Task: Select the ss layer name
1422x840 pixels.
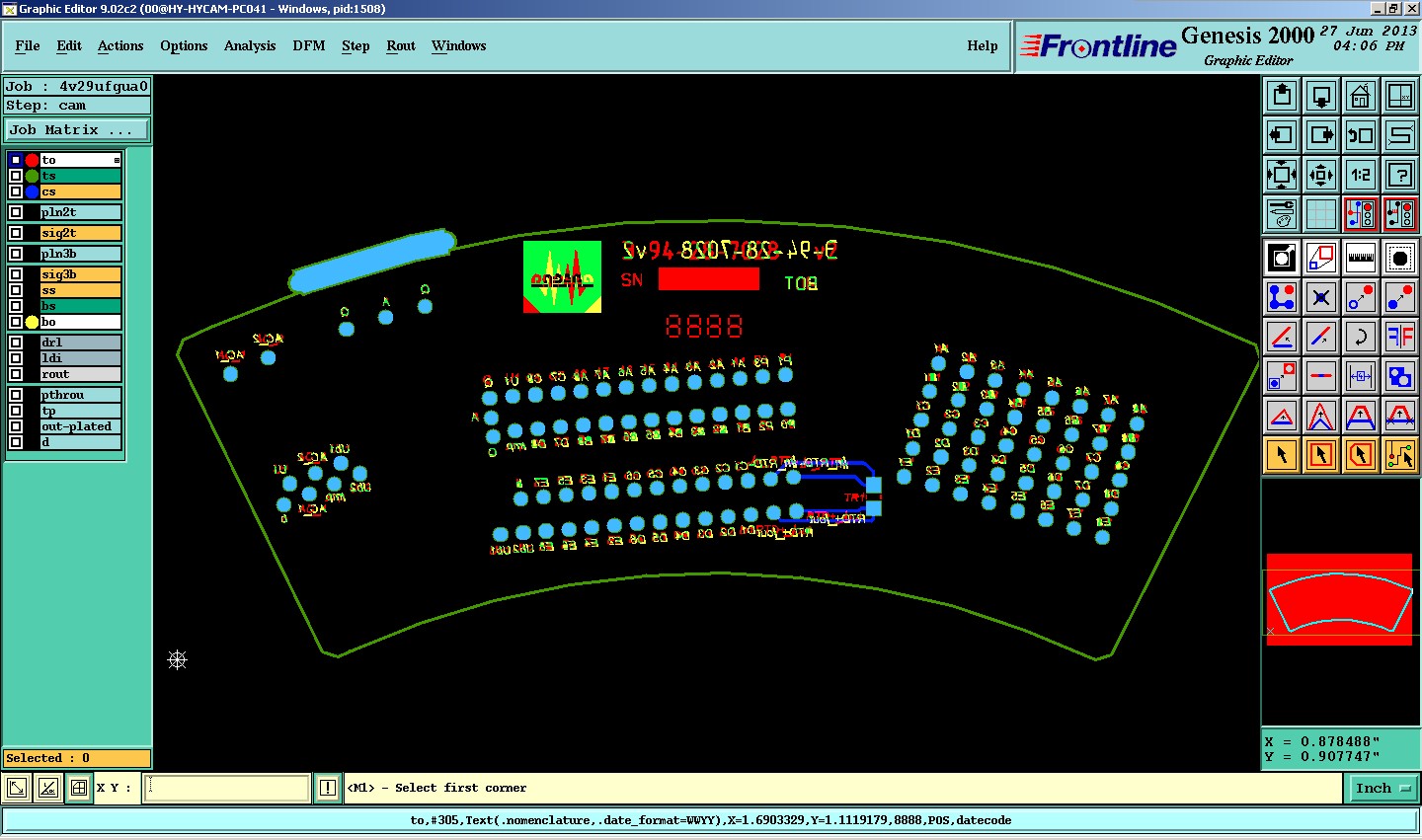Action: [80, 290]
